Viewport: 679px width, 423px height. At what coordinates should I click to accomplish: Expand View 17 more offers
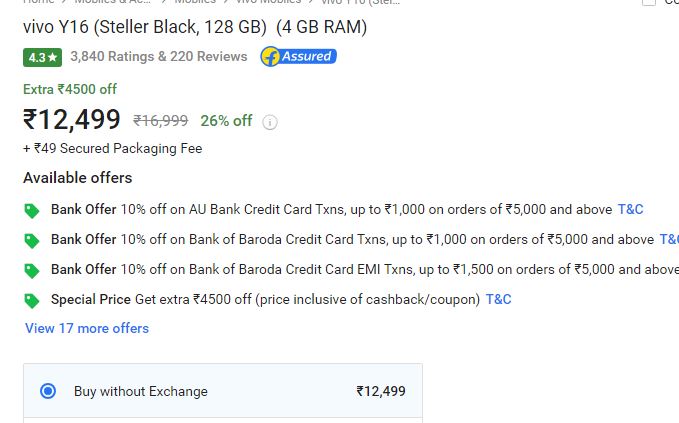tap(87, 328)
